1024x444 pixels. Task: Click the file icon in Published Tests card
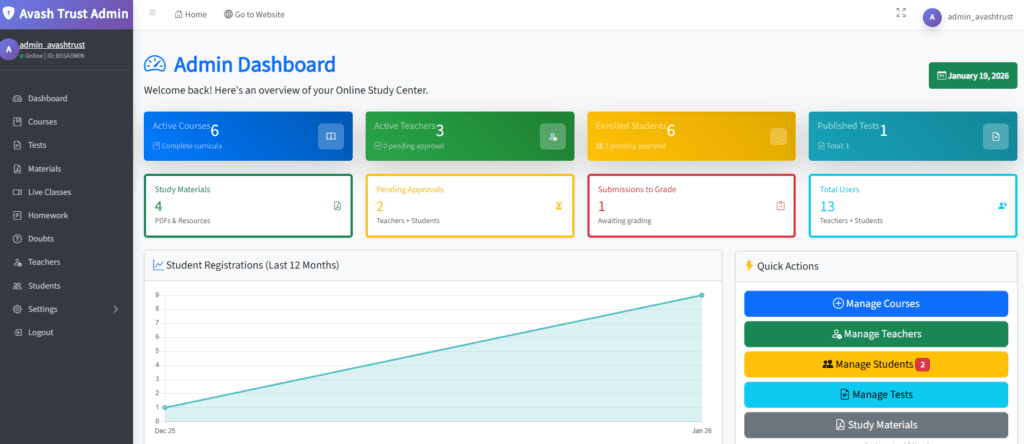[x=995, y=136]
